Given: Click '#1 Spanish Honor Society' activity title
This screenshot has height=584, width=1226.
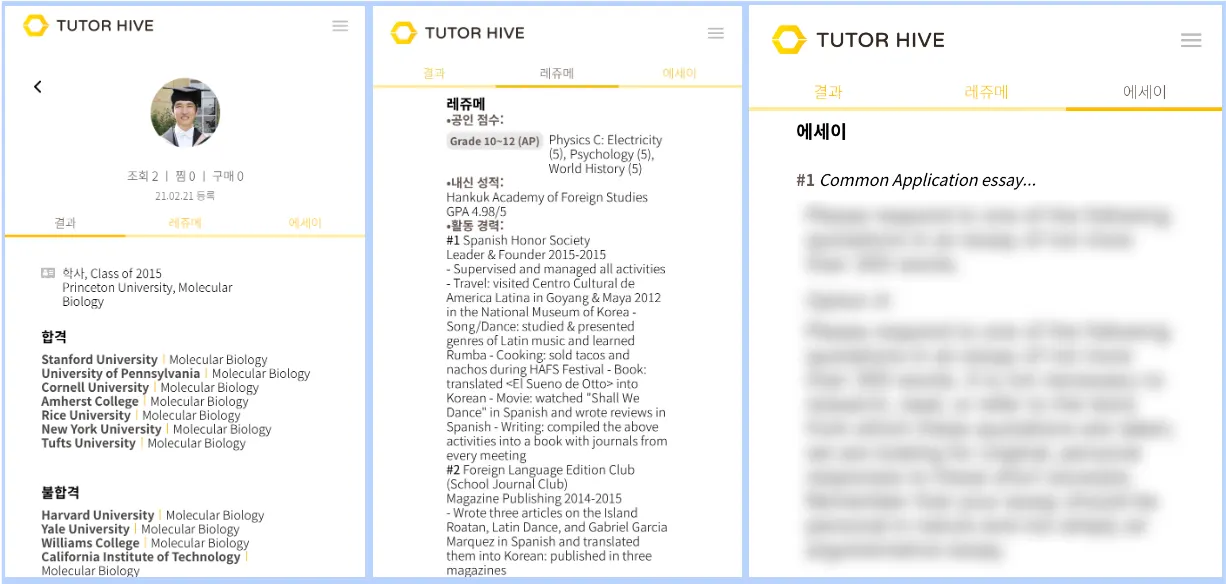Looking at the screenshot, I should tap(518, 240).
